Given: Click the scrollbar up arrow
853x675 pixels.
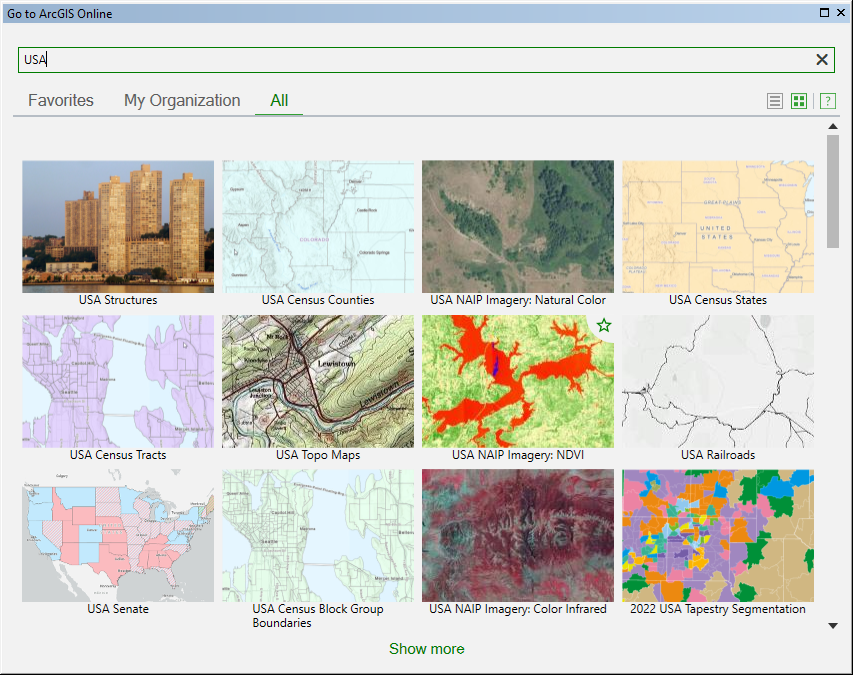Looking at the screenshot, I should pos(832,126).
